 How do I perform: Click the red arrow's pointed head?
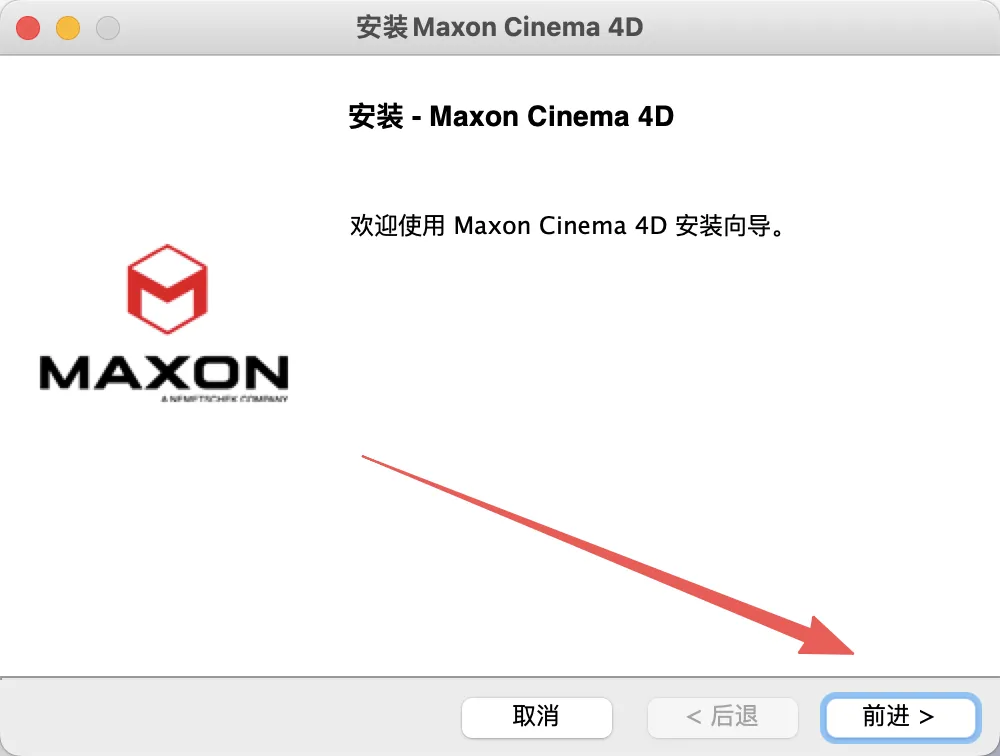point(828,639)
